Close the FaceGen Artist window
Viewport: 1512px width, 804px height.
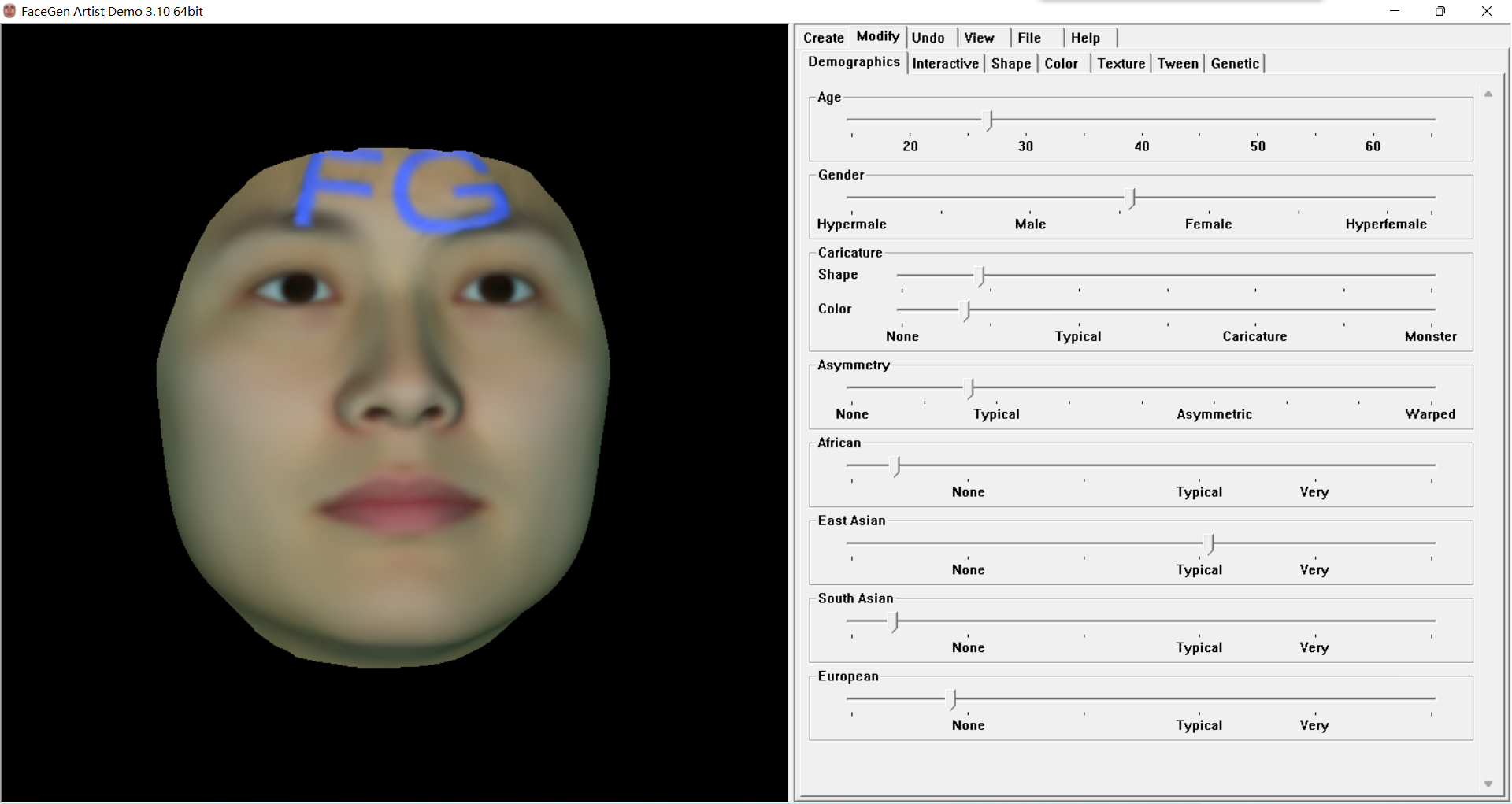tap(1487, 11)
